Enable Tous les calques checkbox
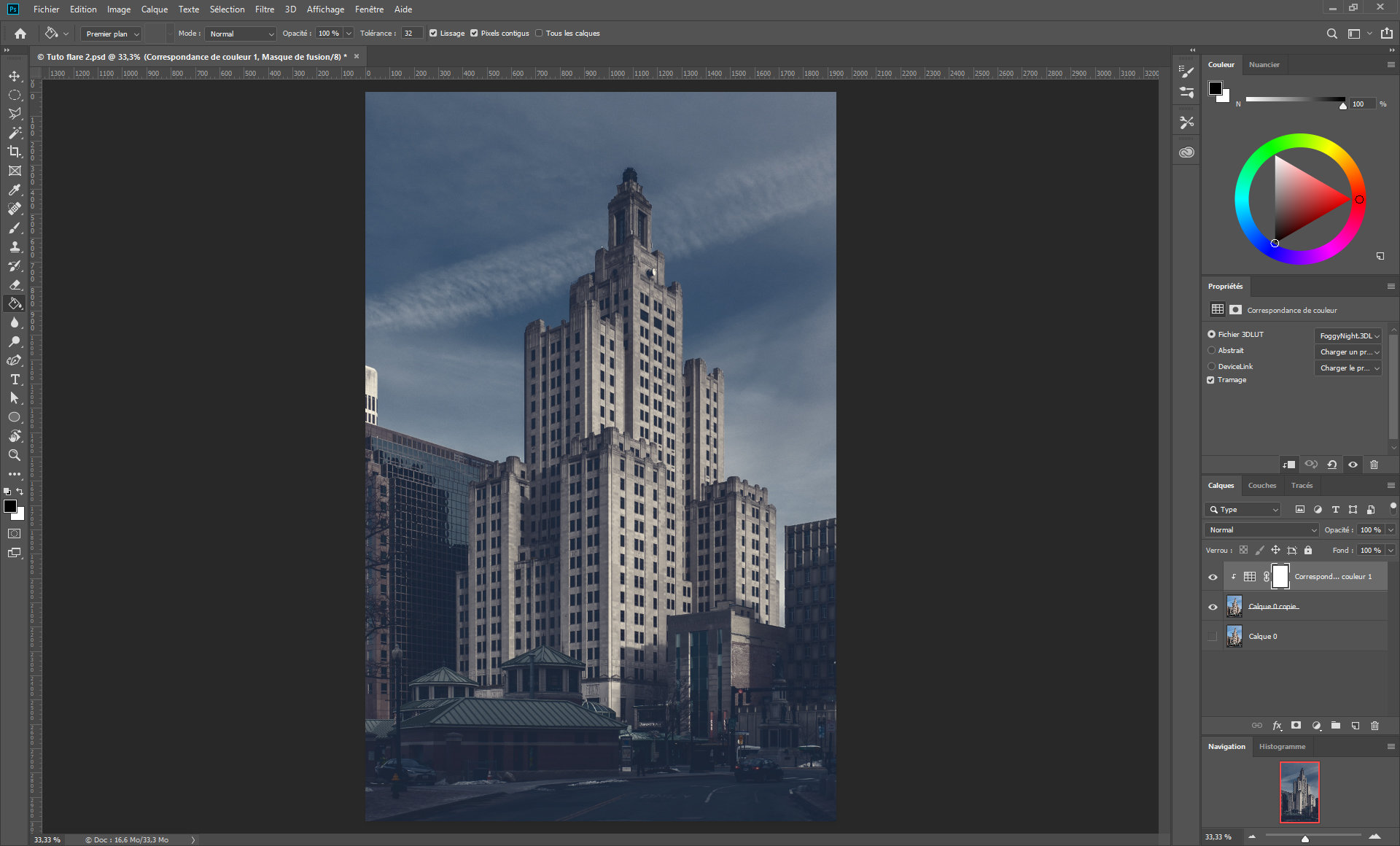Screen dimensions: 1400x846 tap(540, 34)
